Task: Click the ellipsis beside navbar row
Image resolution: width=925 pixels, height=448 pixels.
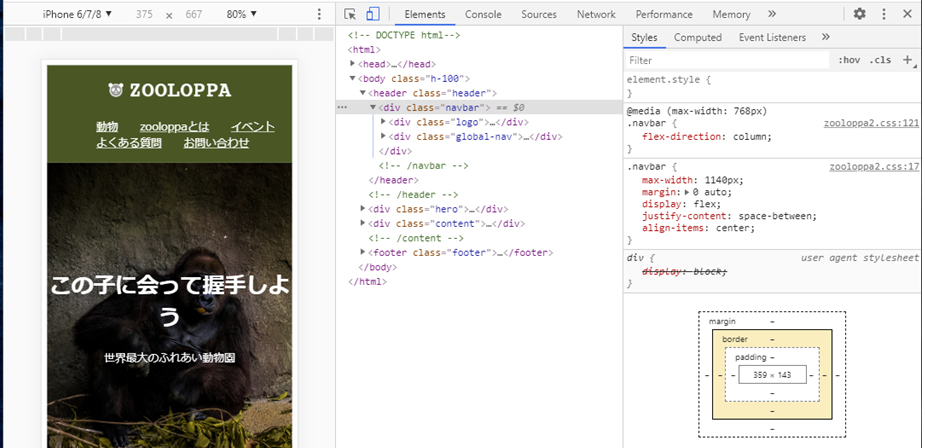Action: pyautogui.click(x=342, y=107)
